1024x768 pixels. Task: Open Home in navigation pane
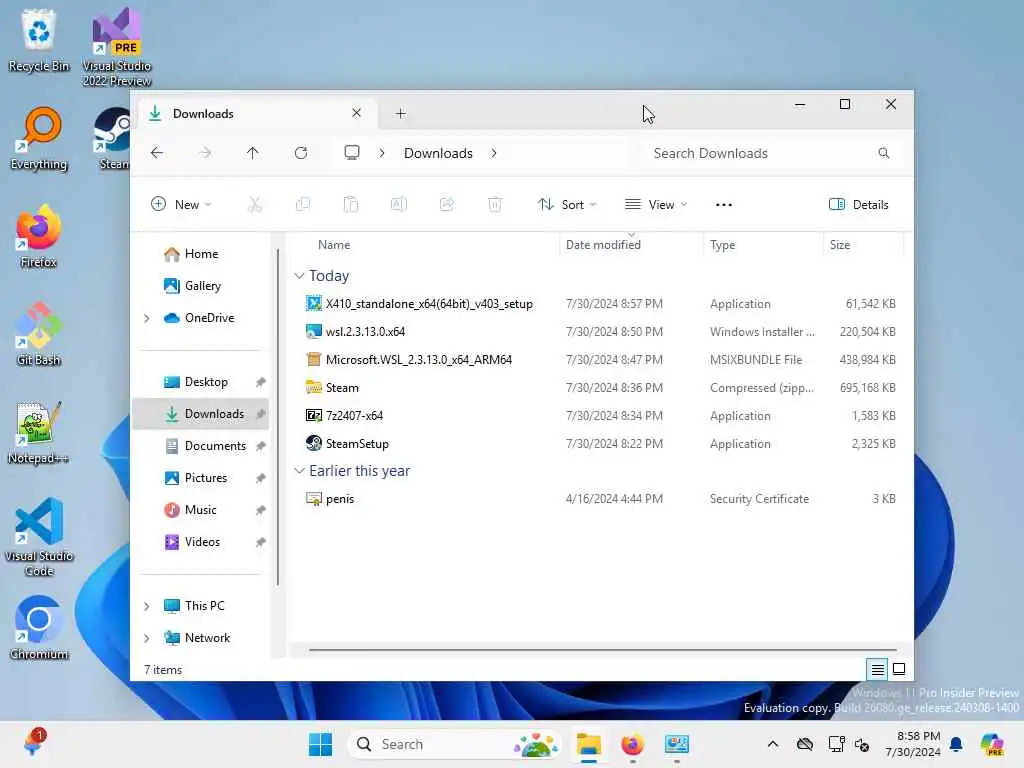click(x=201, y=254)
